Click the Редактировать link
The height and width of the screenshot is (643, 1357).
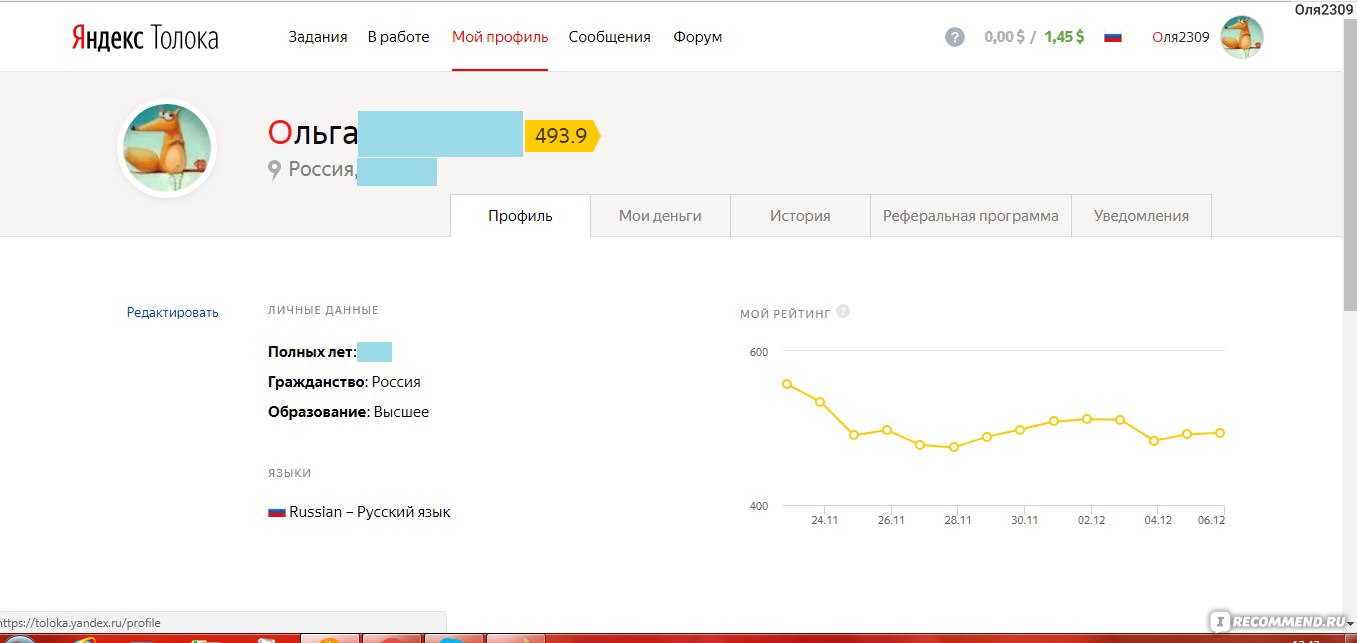click(172, 313)
